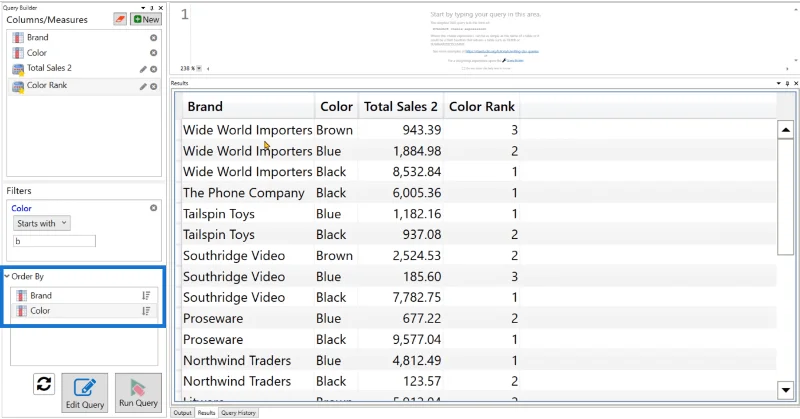Open Query Builder panel options arrow

tap(143, 8)
